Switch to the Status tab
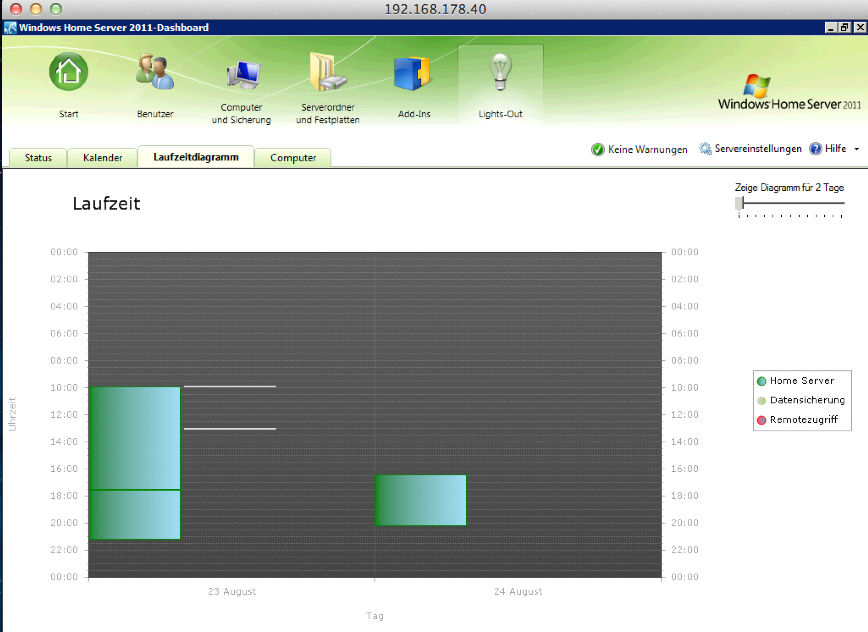This screenshot has width=868, height=632. click(x=38, y=158)
